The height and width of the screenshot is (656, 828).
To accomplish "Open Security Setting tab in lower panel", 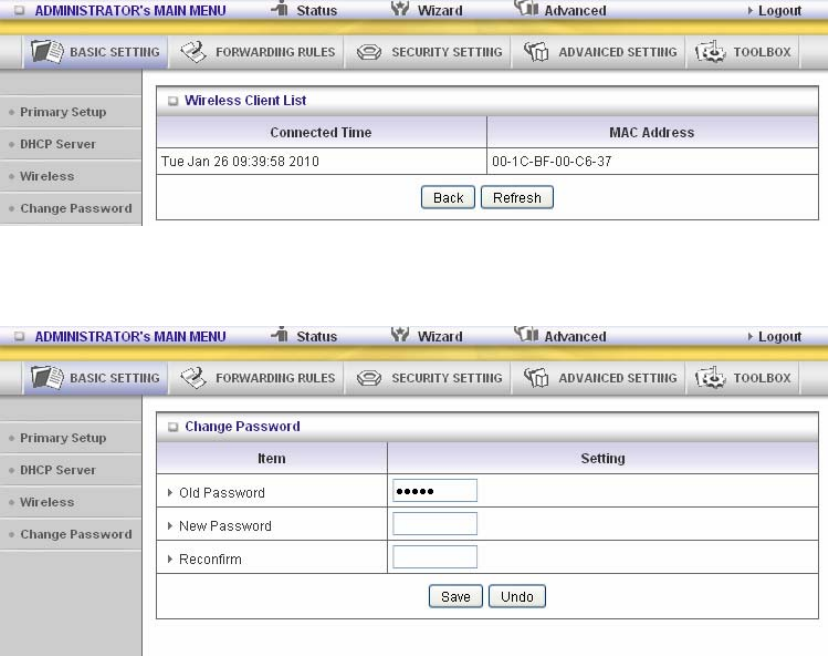I will click(x=429, y=378).
